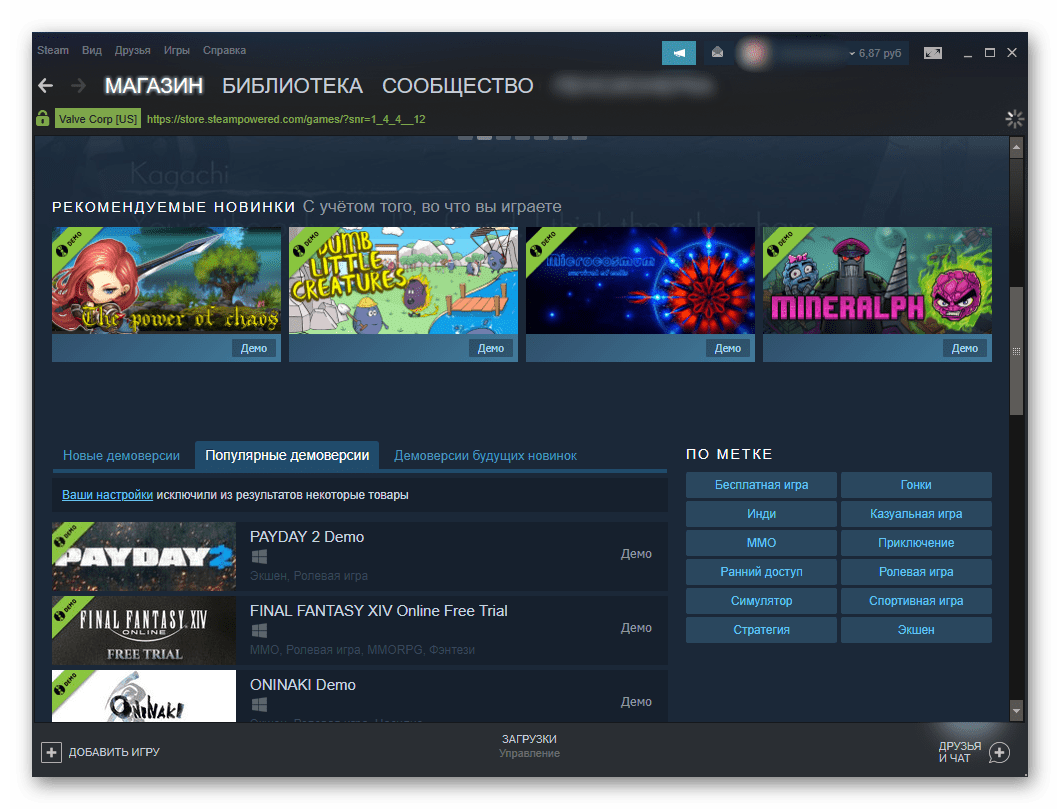Click Демо button under Power of Chaos
The image size is (1060, 809).
click(254, 348)
